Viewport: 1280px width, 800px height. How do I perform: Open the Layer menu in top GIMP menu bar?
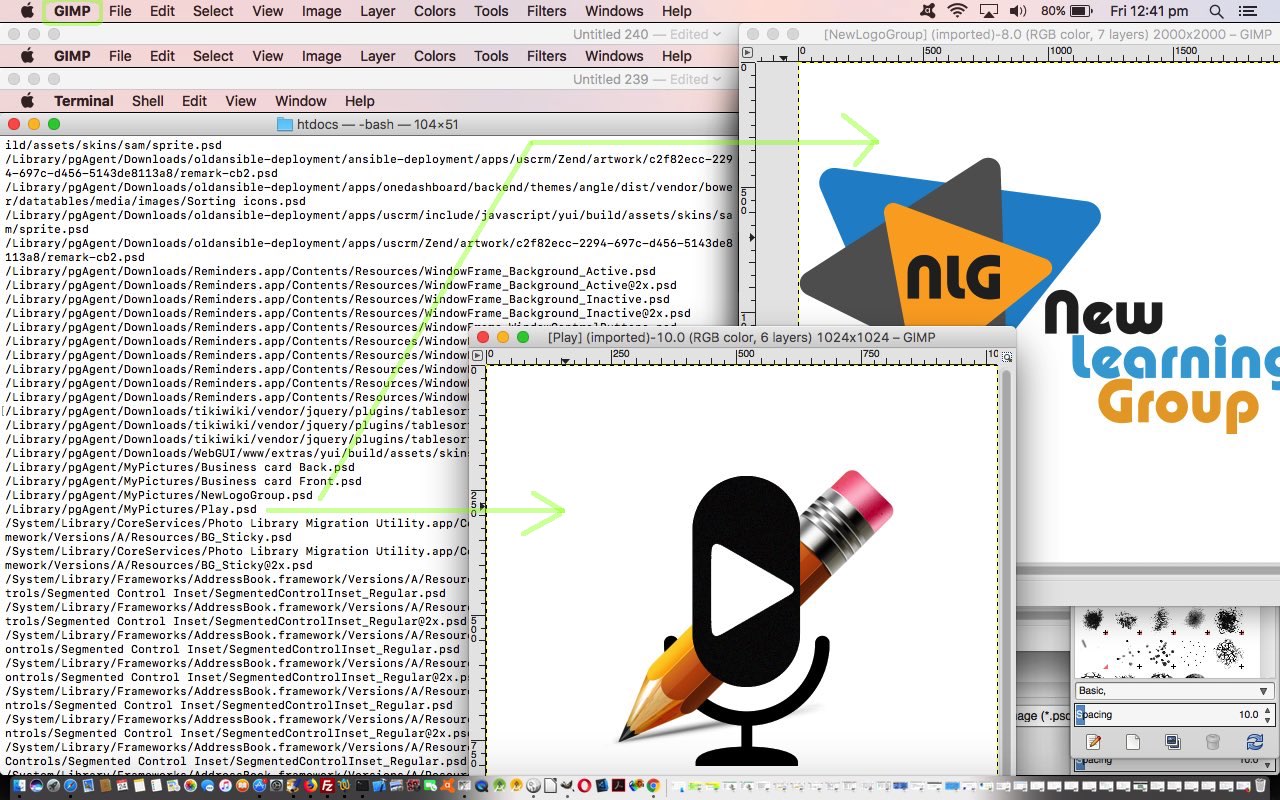pyautogui.click(x=377, y=11)
